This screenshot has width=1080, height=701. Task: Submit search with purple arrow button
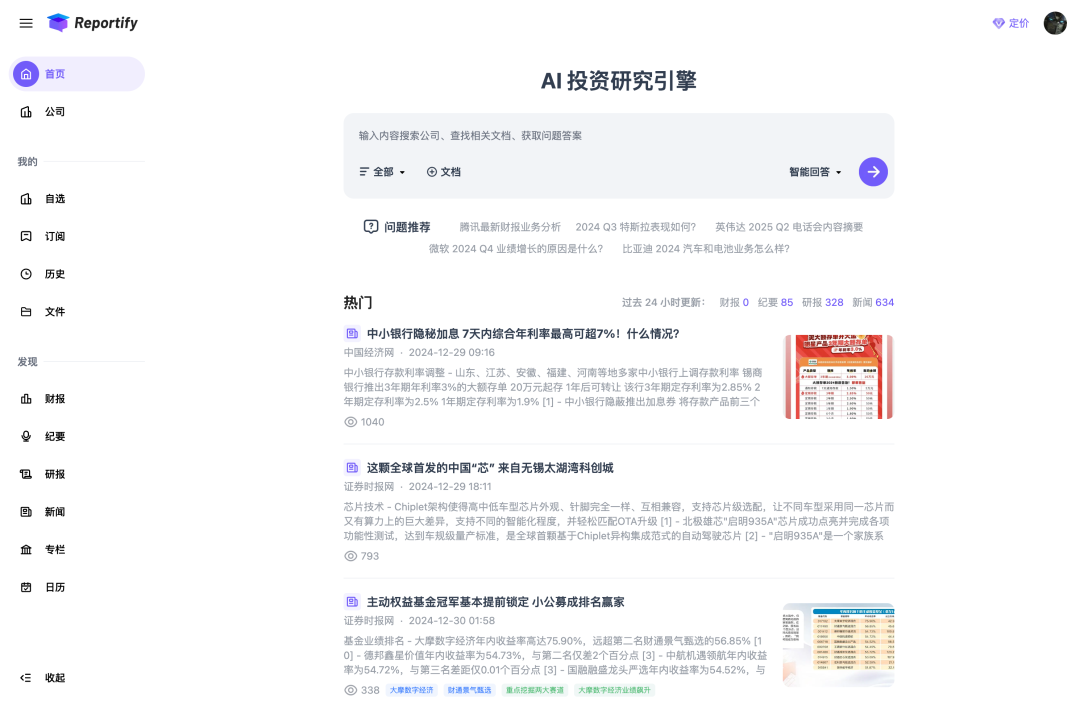point(873,172)
